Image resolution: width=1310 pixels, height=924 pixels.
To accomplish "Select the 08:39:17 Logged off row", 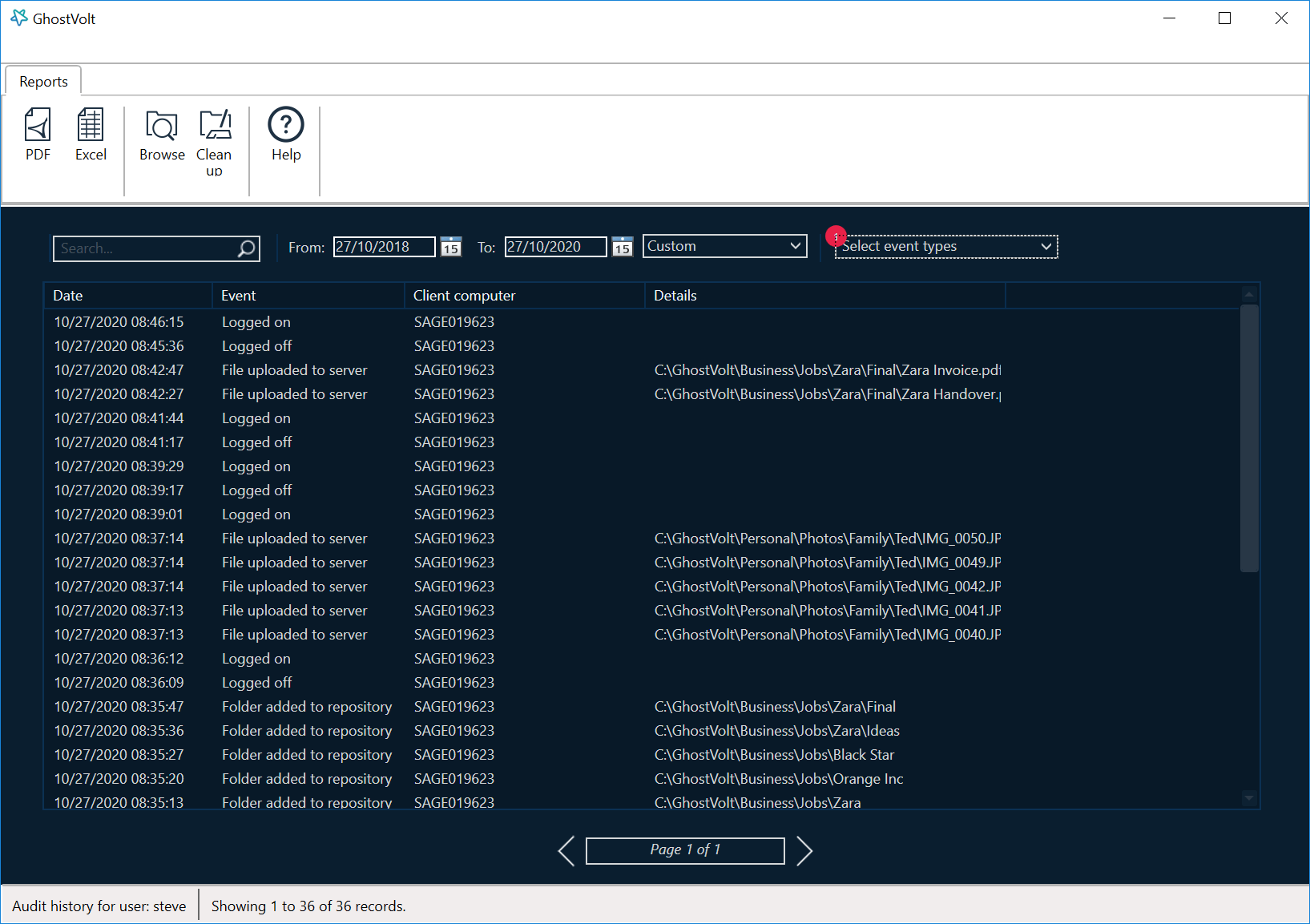I will (641, 490).
